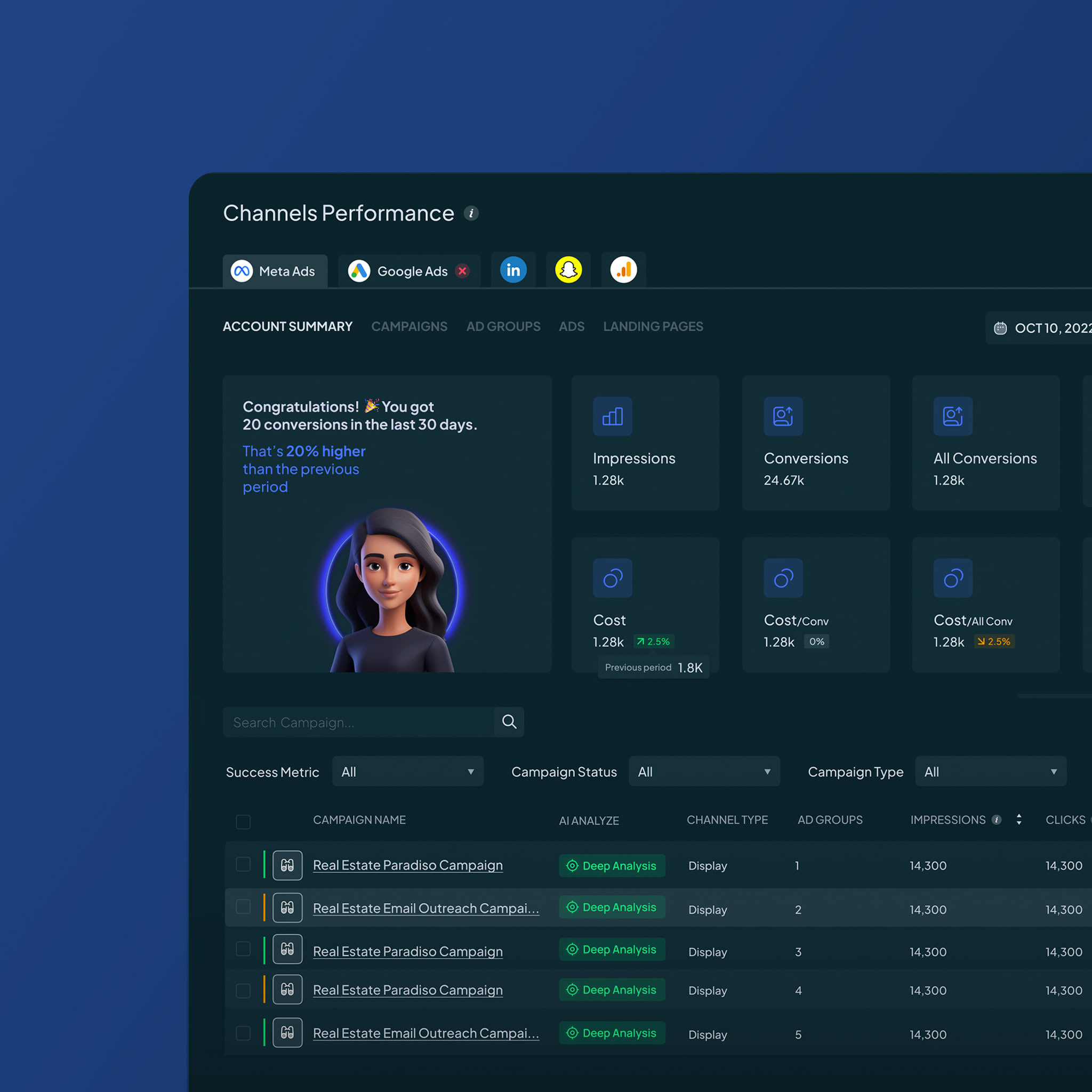Click the info icon beside Channels Performance
1092x1092 pixels.
point(471,213)
